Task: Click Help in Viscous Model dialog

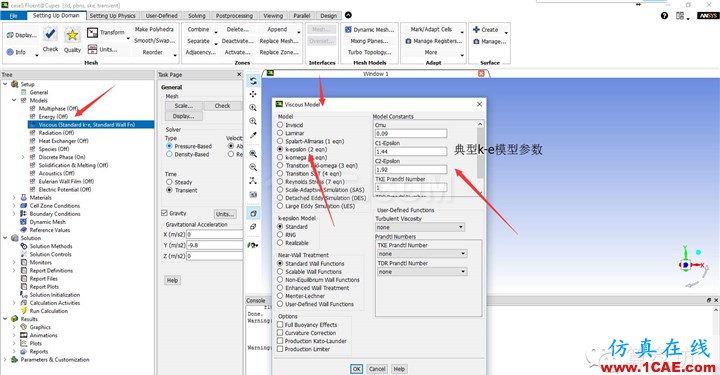Action: (399, 369)
